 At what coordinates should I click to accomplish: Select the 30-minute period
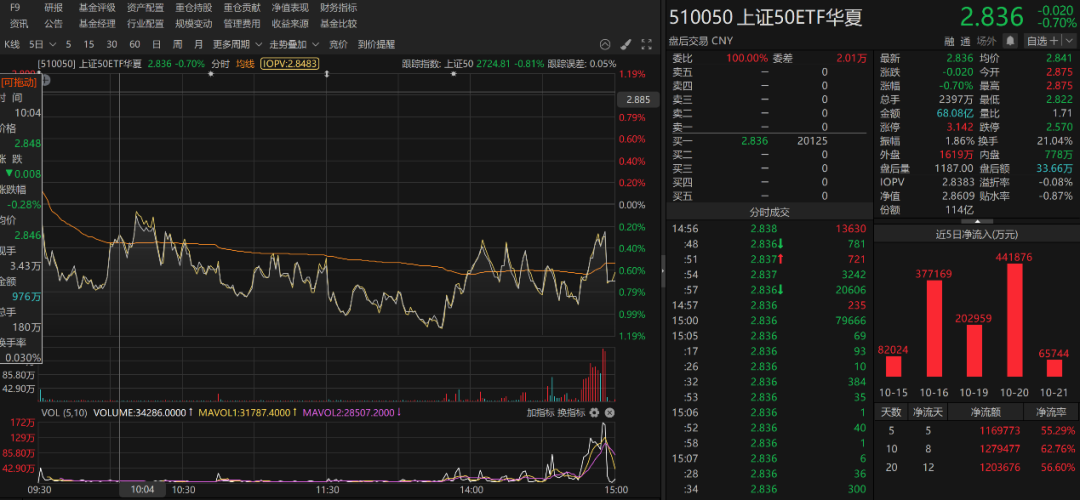(x=112, y=44)
